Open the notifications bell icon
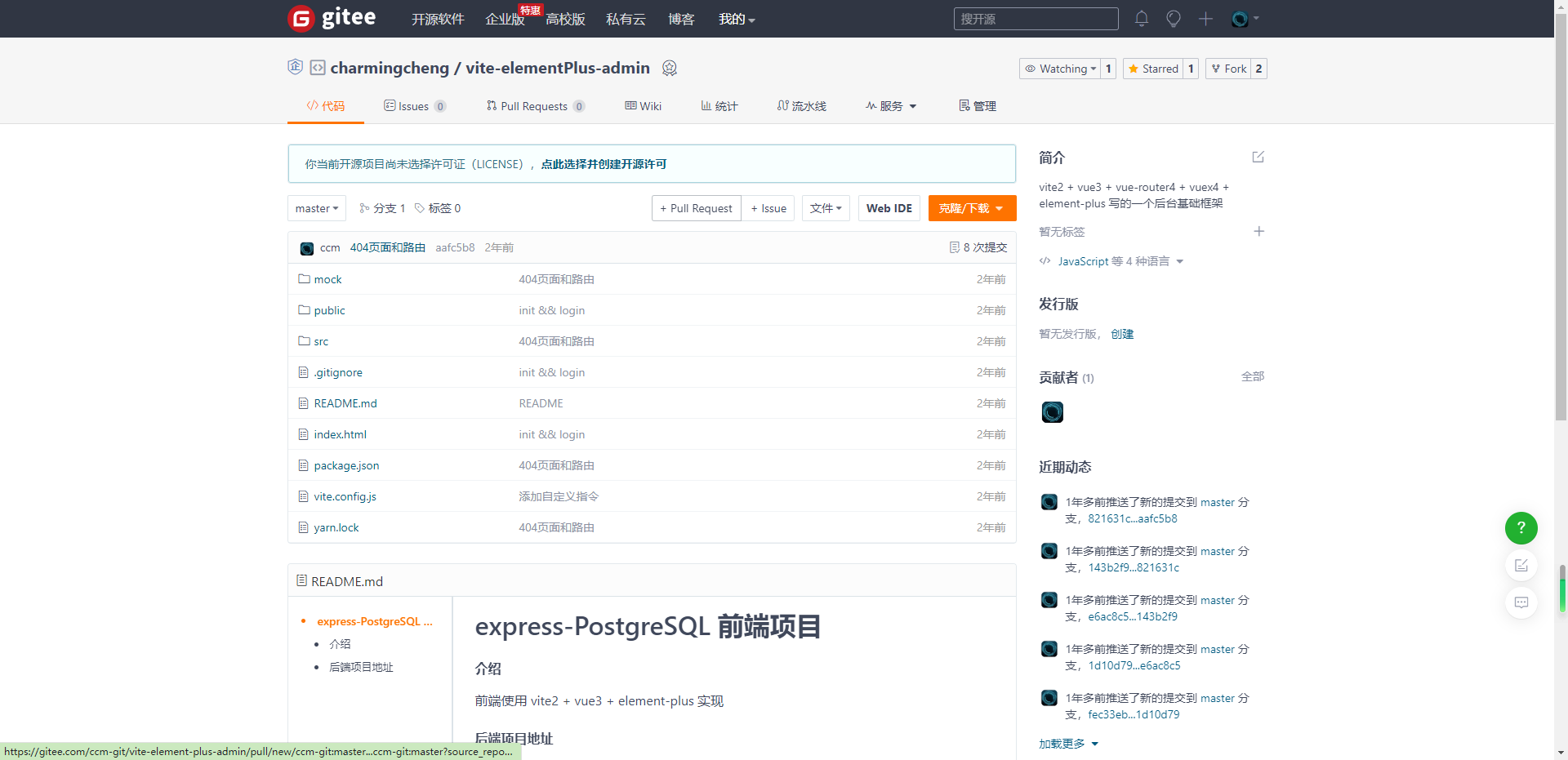 [x=1142, y=19]
